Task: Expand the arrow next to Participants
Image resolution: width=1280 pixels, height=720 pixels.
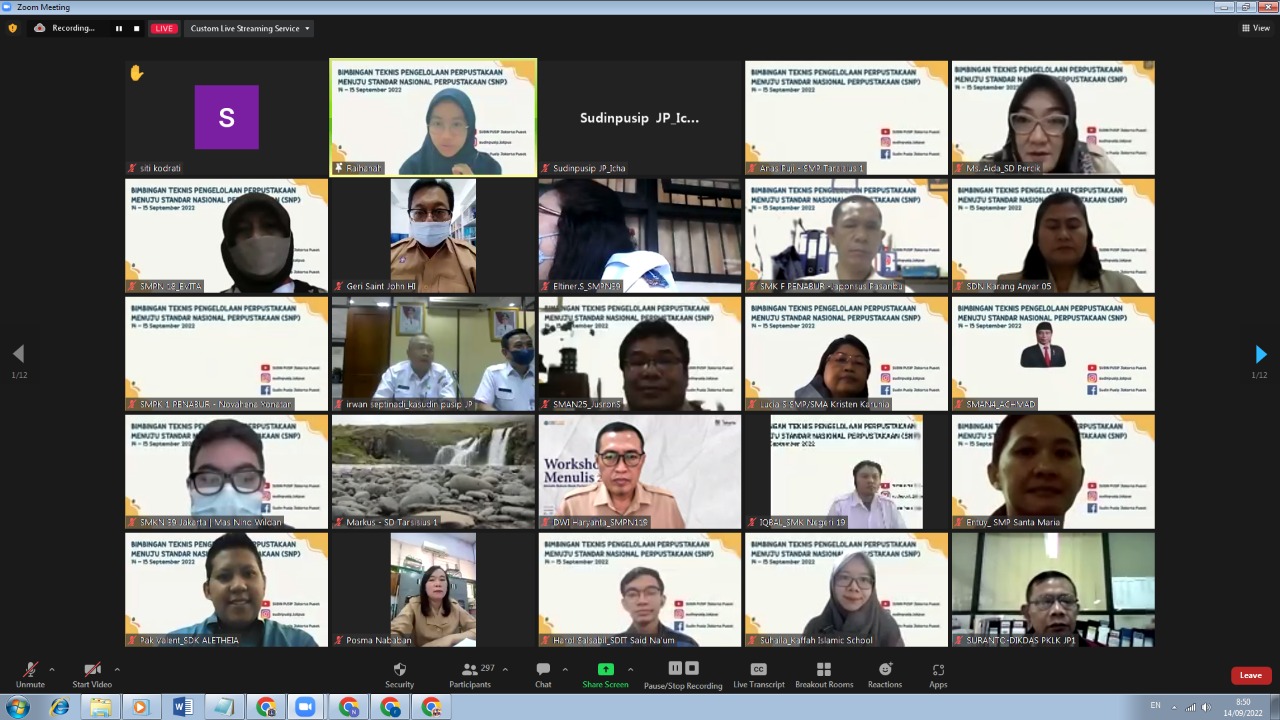Action: [505, 669]
